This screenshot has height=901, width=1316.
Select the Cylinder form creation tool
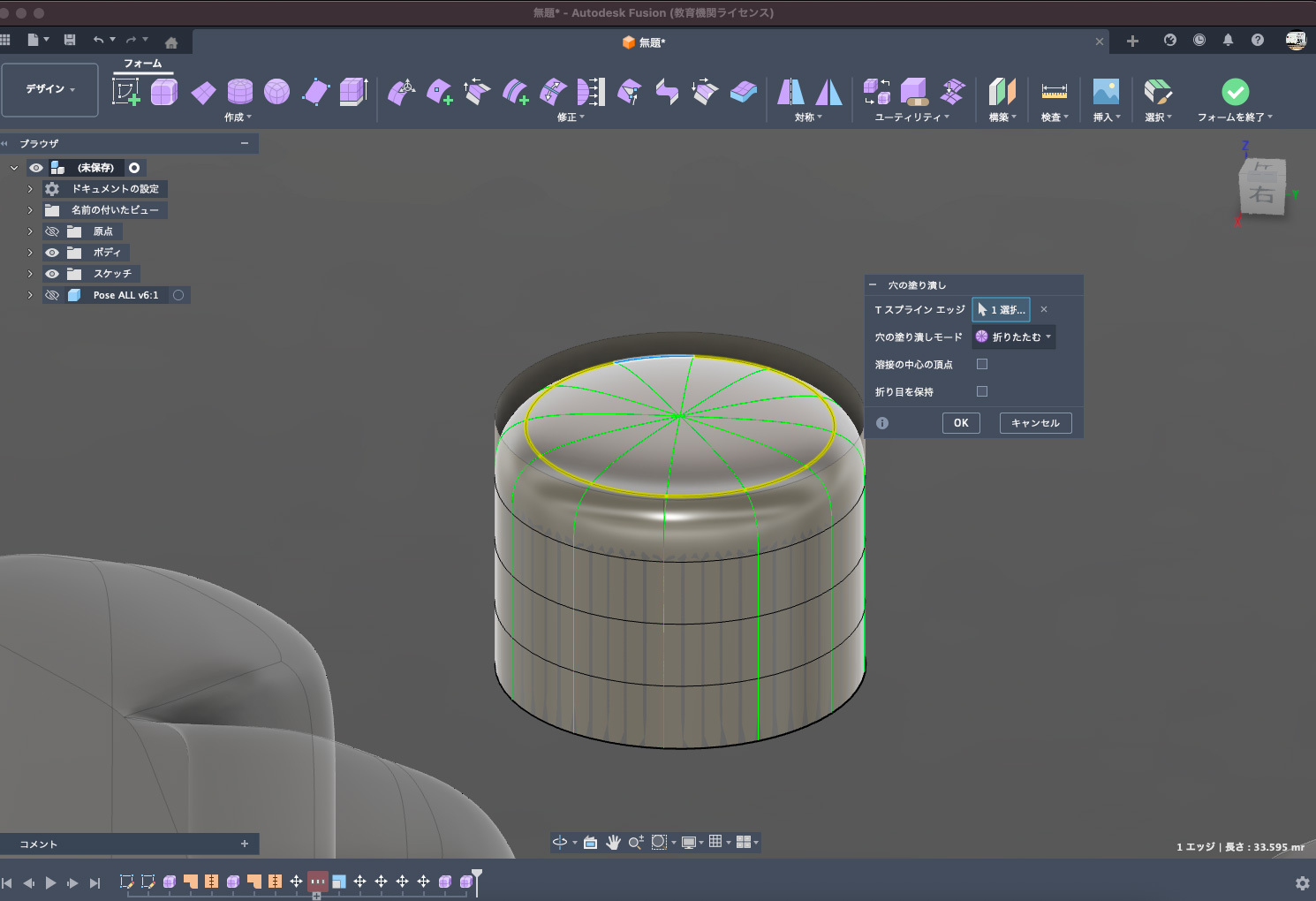[x=239, y=92]
